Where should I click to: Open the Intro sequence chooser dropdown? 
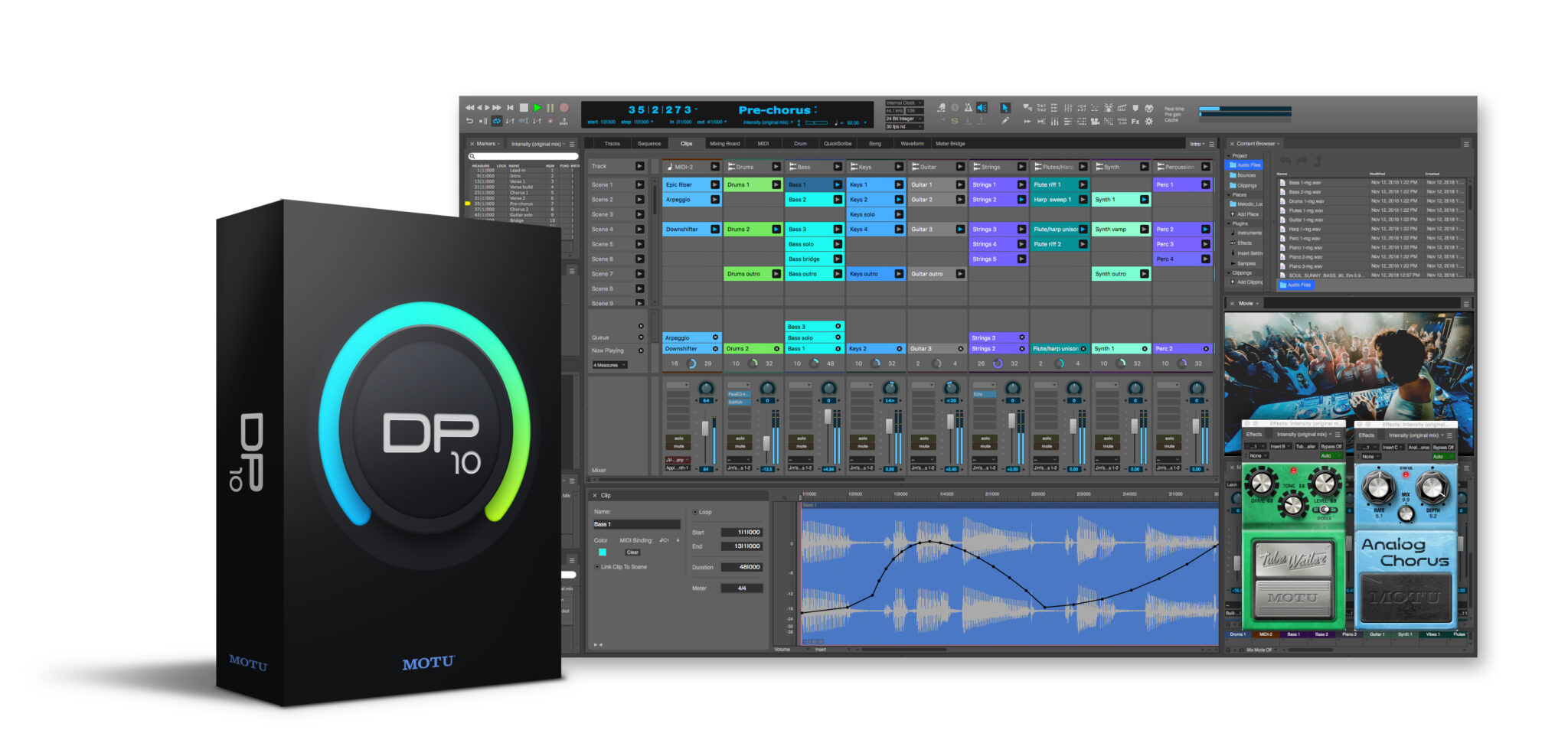[x=1197, y=144]
